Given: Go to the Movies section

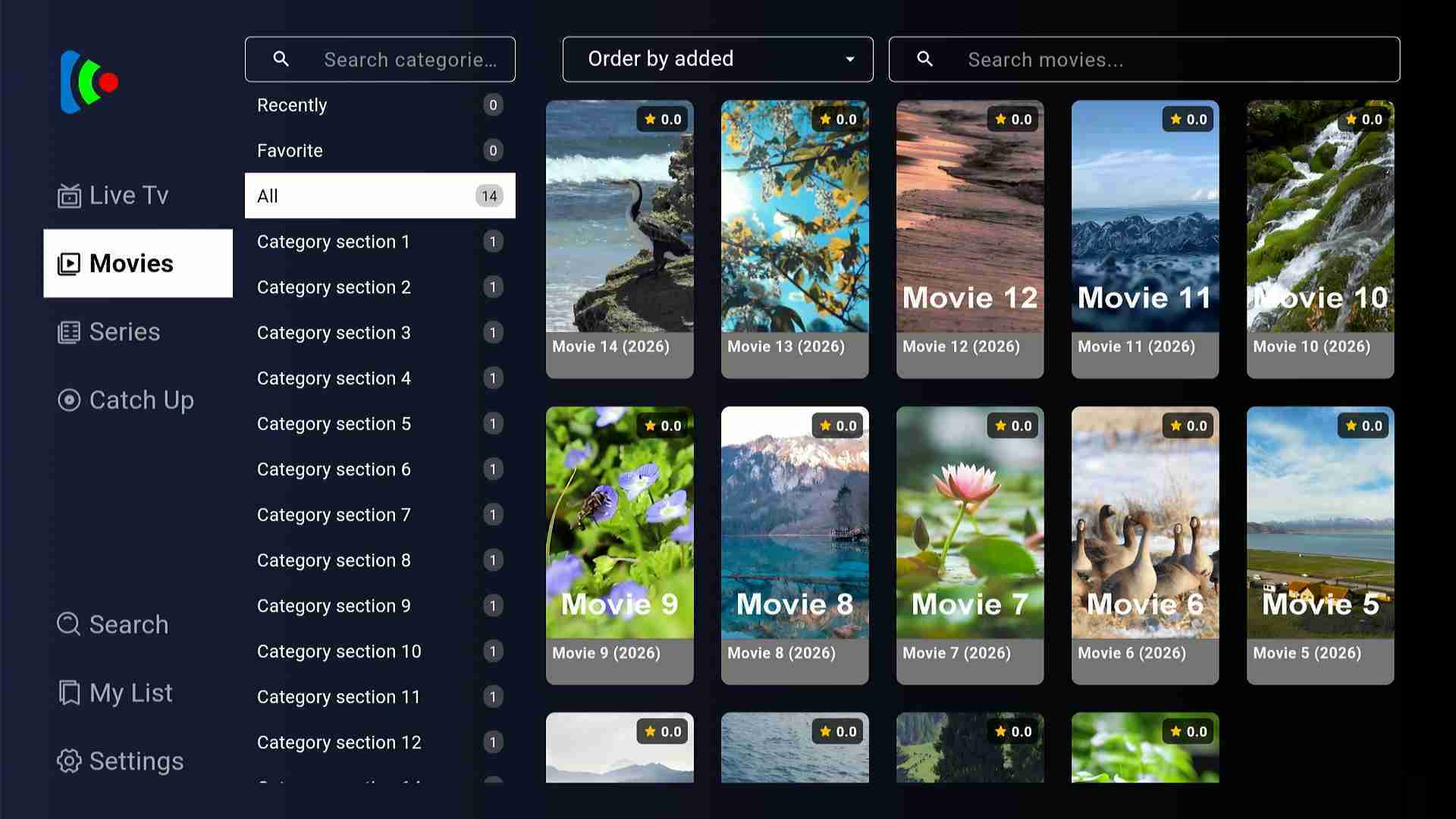Looking at the screenshot, I should 138,264.
